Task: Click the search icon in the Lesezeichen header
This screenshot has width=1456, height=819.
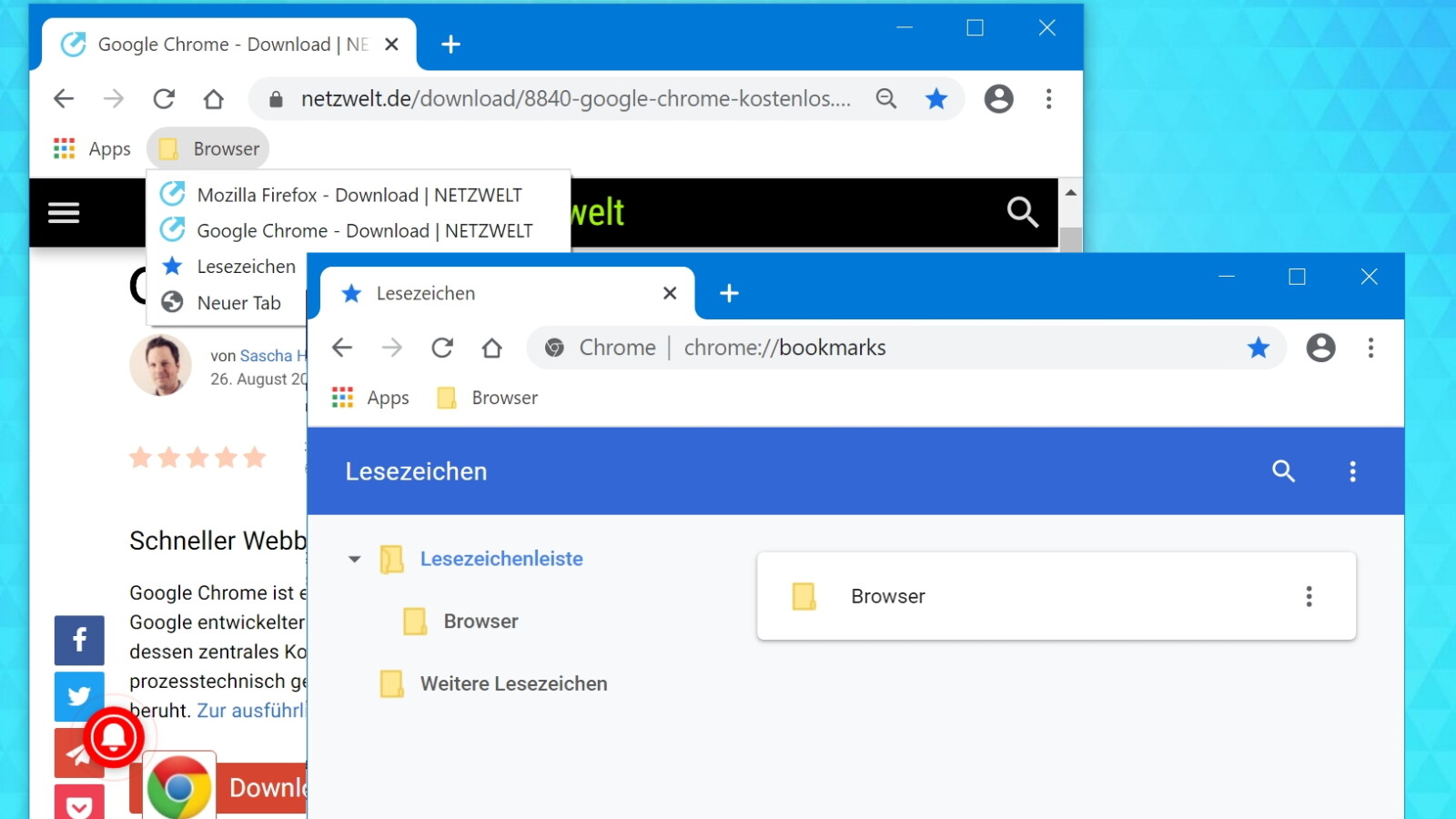Action: pyautogui.click(x=1283, y=471)
